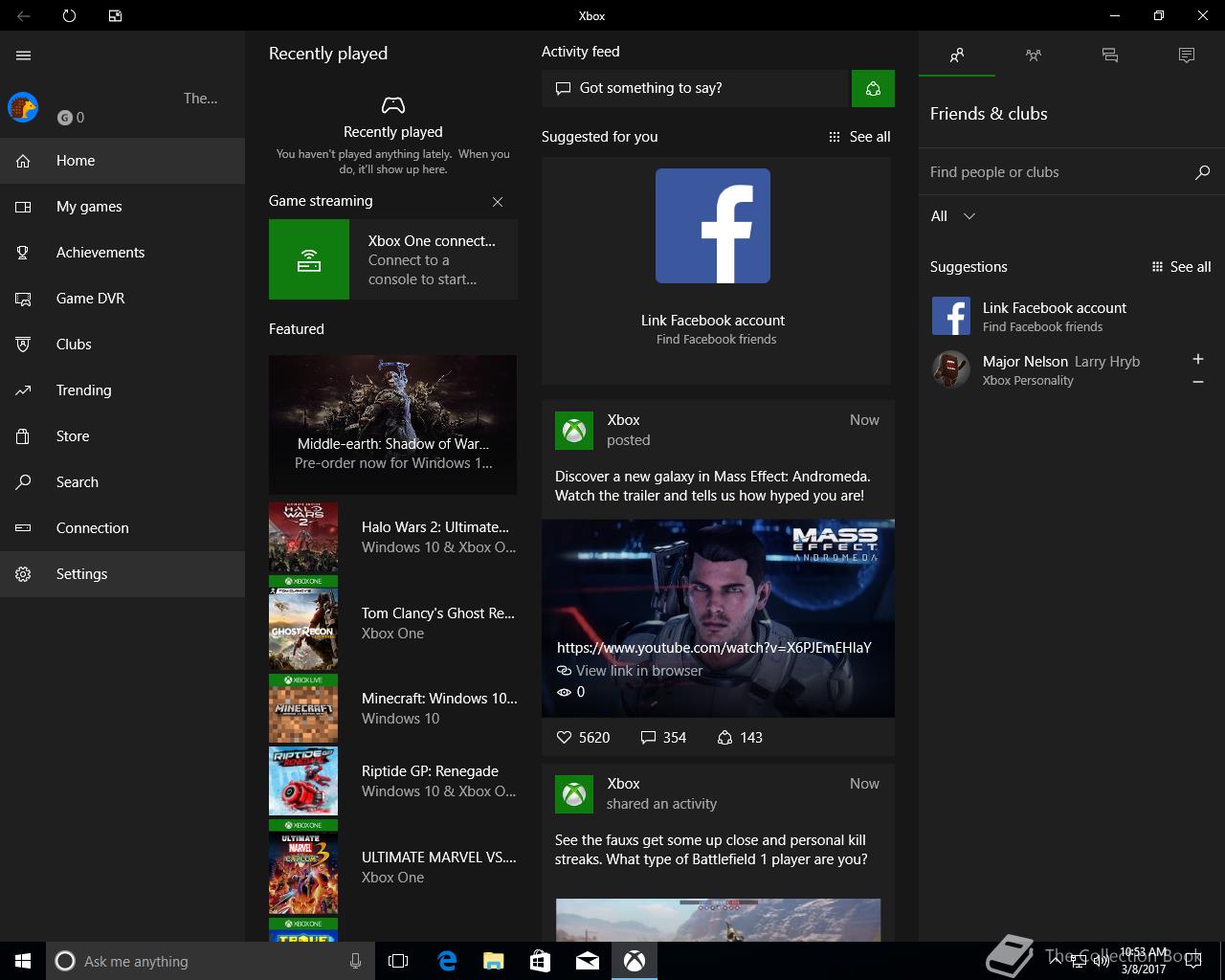Click the green Xbox One connect tile

click(309, 259)
